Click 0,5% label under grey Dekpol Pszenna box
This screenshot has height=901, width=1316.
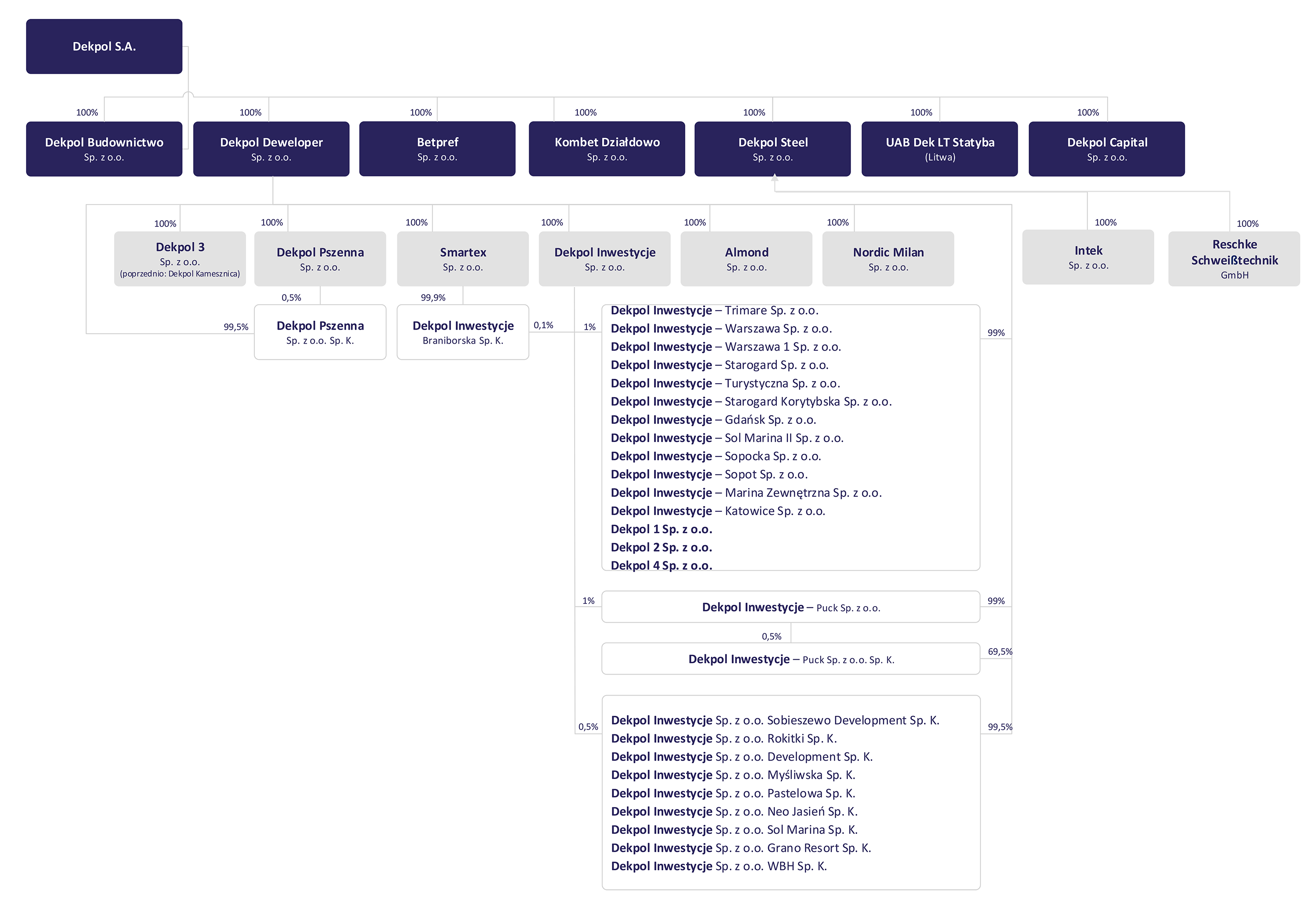point(292,298)
